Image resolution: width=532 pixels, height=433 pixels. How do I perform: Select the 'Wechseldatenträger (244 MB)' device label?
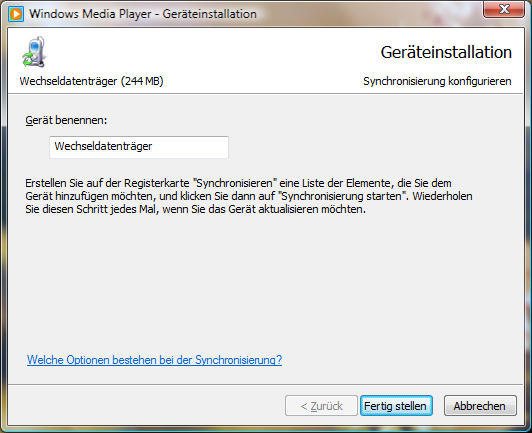pos(91,81)
